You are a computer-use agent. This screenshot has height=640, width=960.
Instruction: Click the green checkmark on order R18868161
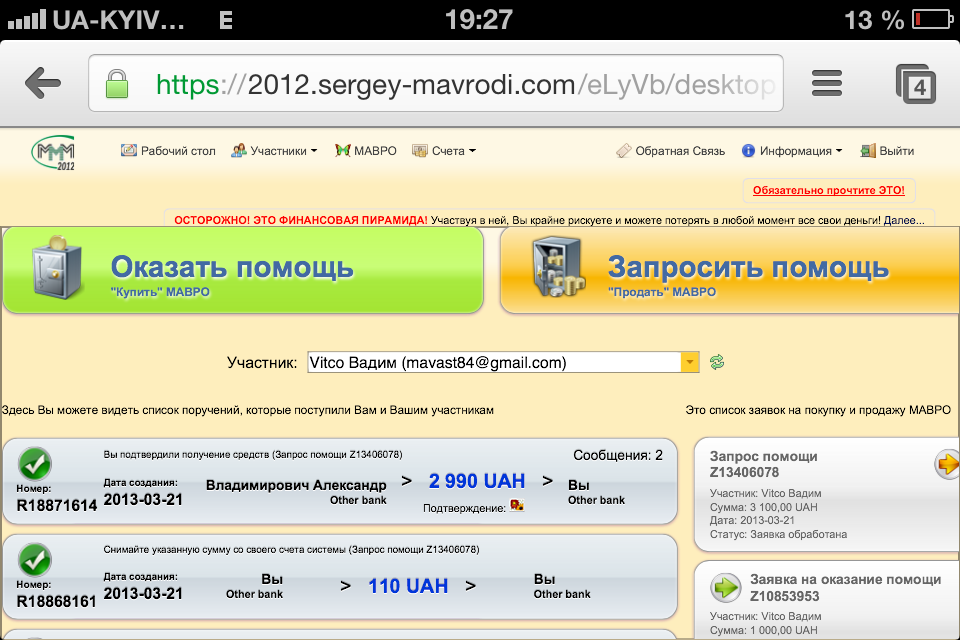coord(35,560)
